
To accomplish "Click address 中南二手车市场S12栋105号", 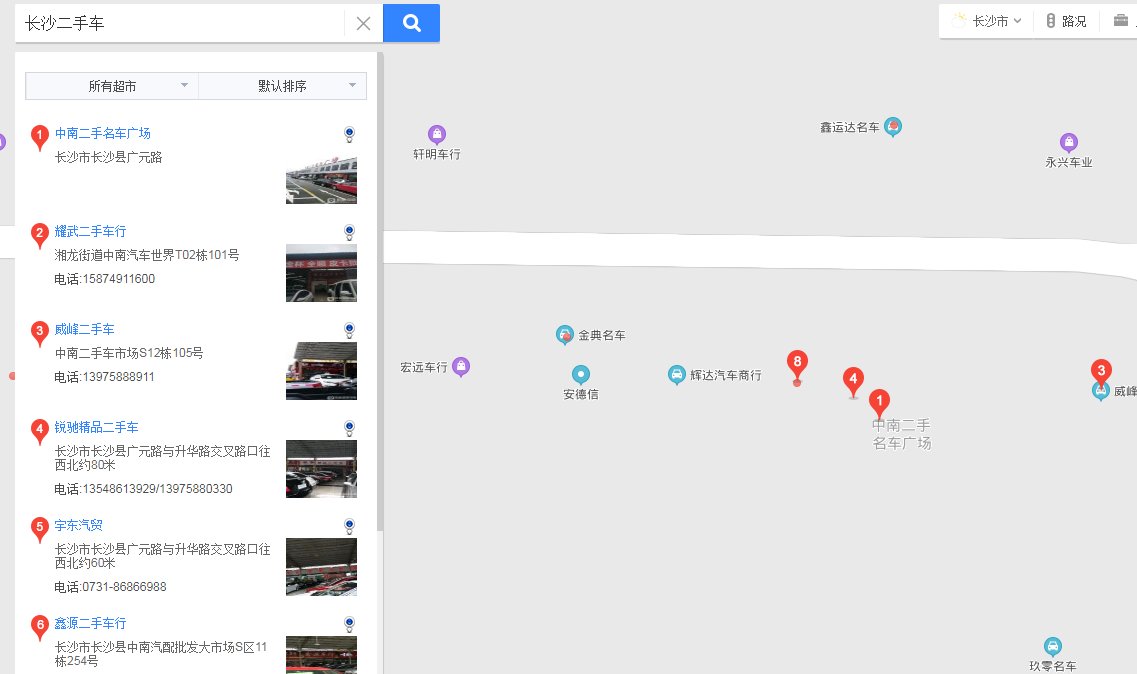I will (x=129, y=353).
